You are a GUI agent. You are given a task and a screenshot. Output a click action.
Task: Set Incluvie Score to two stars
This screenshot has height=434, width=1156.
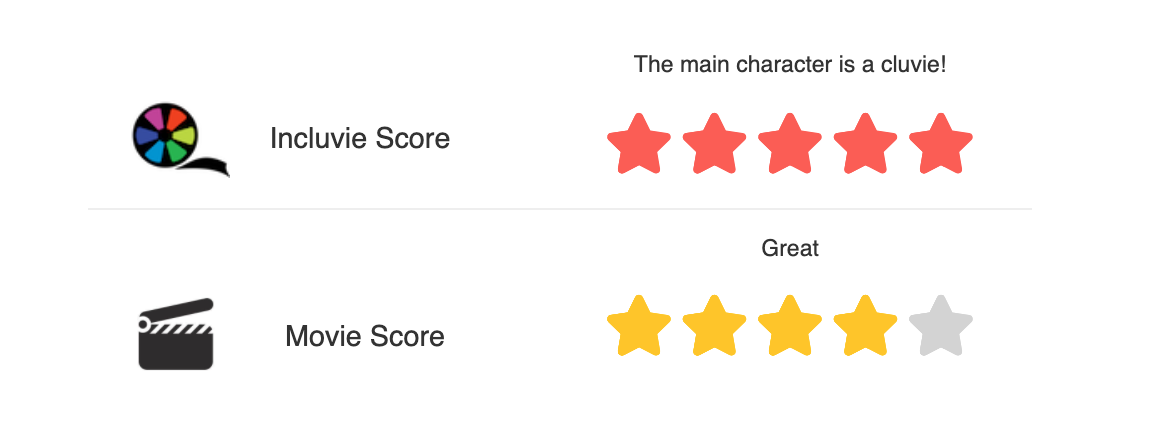tap(714, 144)
